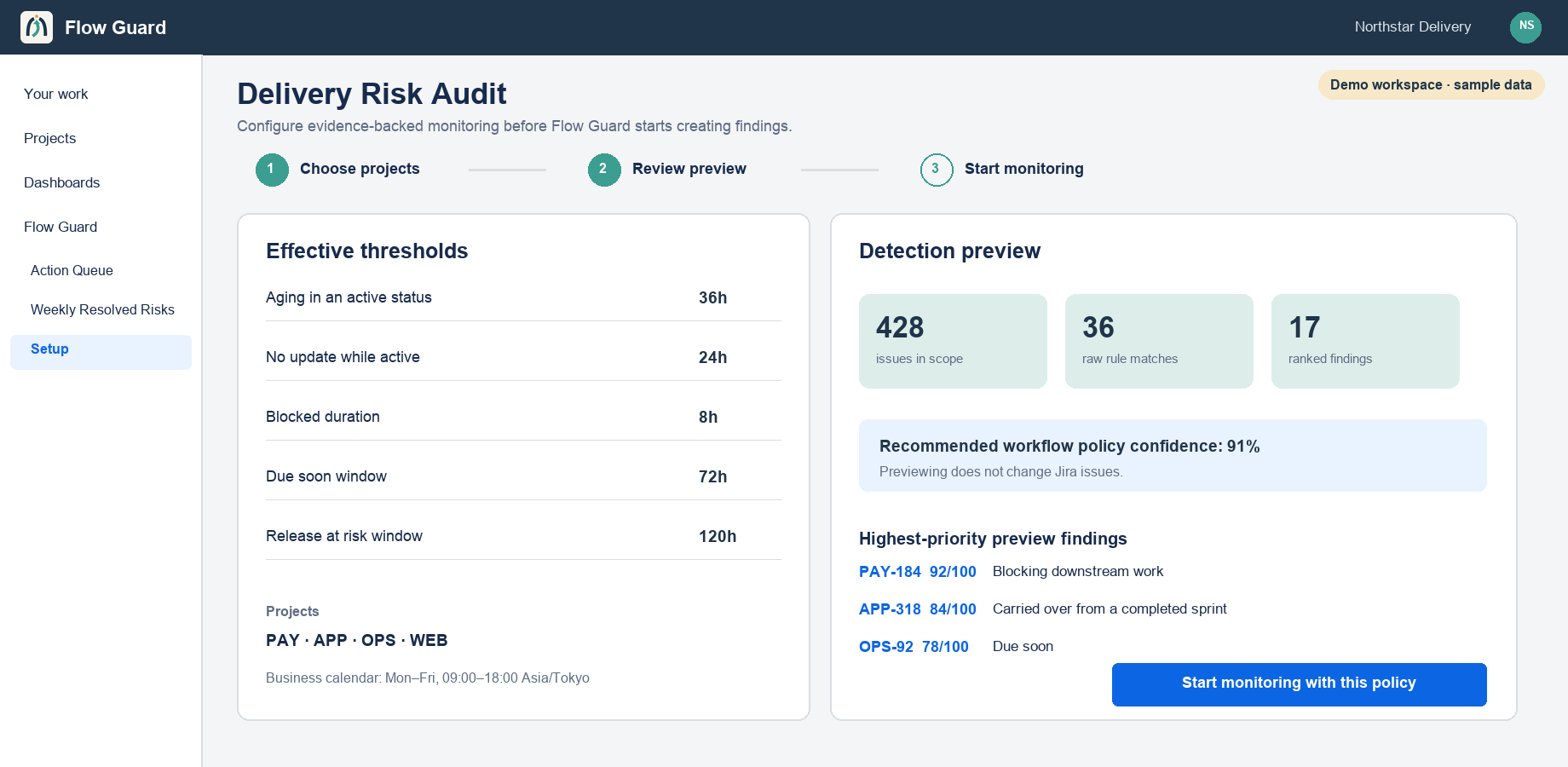Open finding APP-318
The image size is (1568, 767).
click(x=890, y=609)
